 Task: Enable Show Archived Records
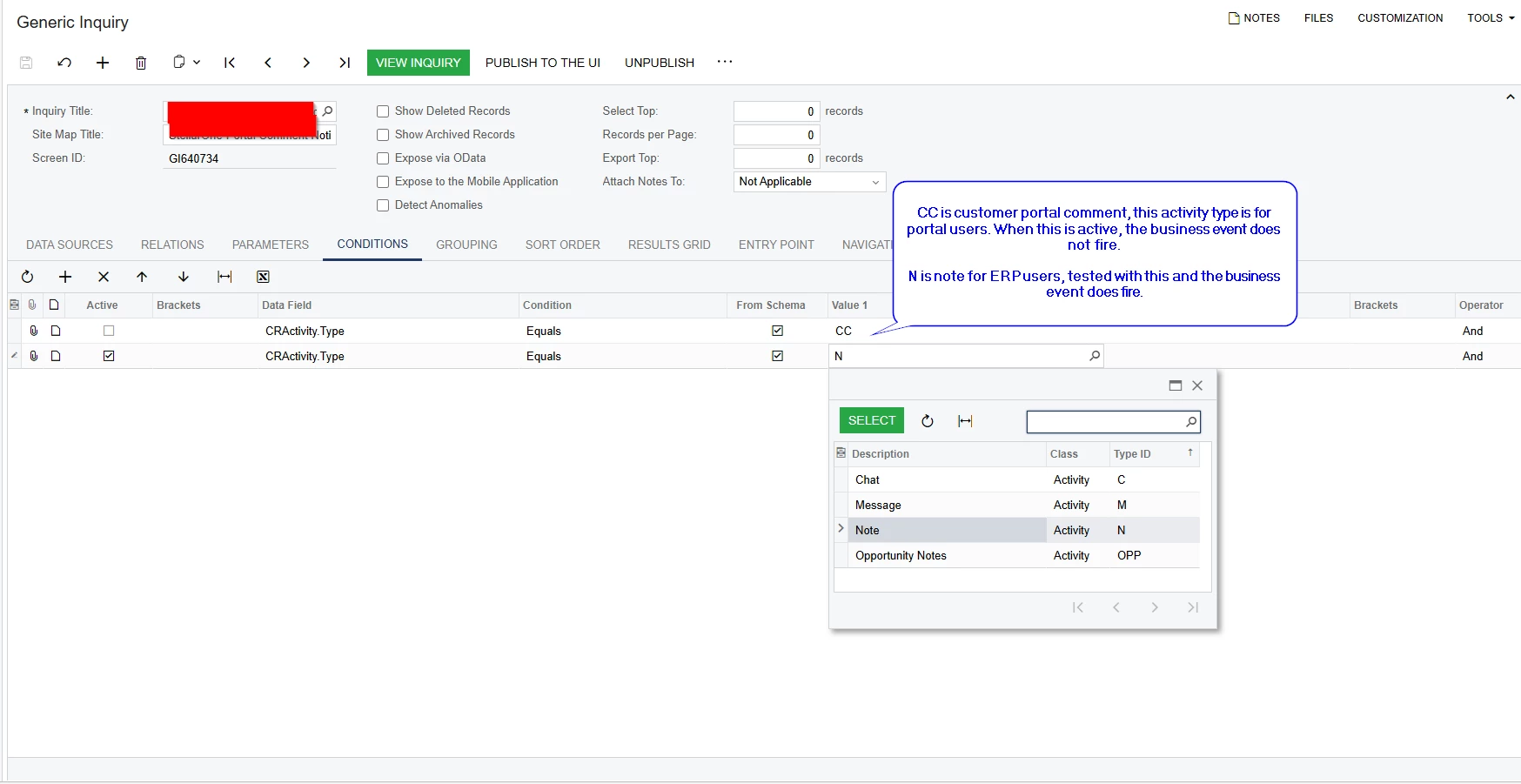click(383, 135)
